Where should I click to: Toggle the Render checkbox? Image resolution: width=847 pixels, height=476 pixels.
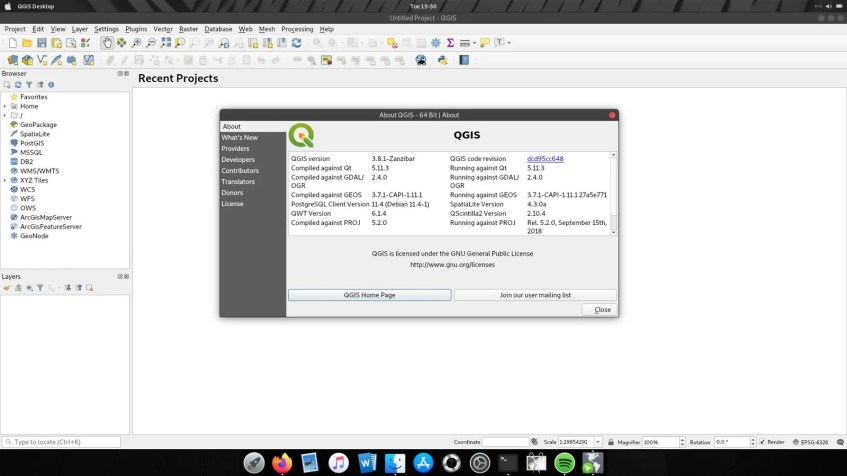click(x=762, y=442)
